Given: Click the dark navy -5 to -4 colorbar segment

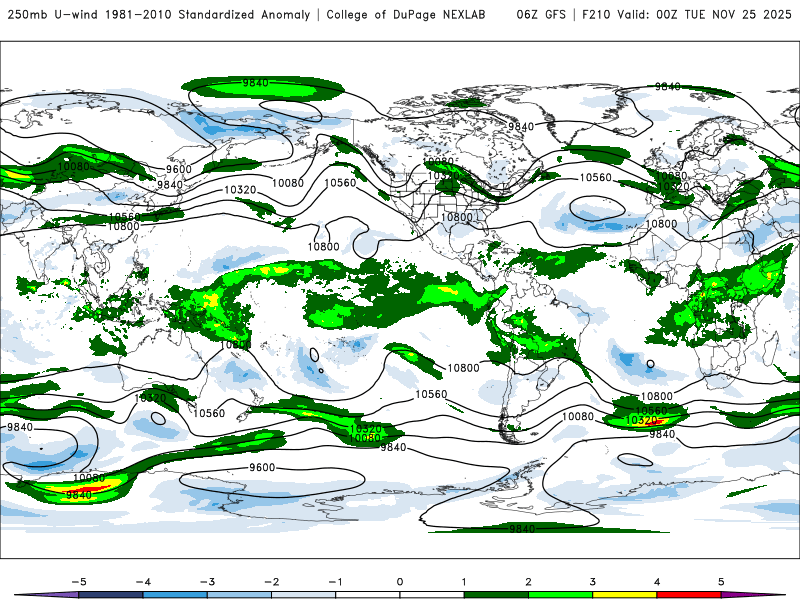Looking at the screenshot, I should [x=111, y=595].
